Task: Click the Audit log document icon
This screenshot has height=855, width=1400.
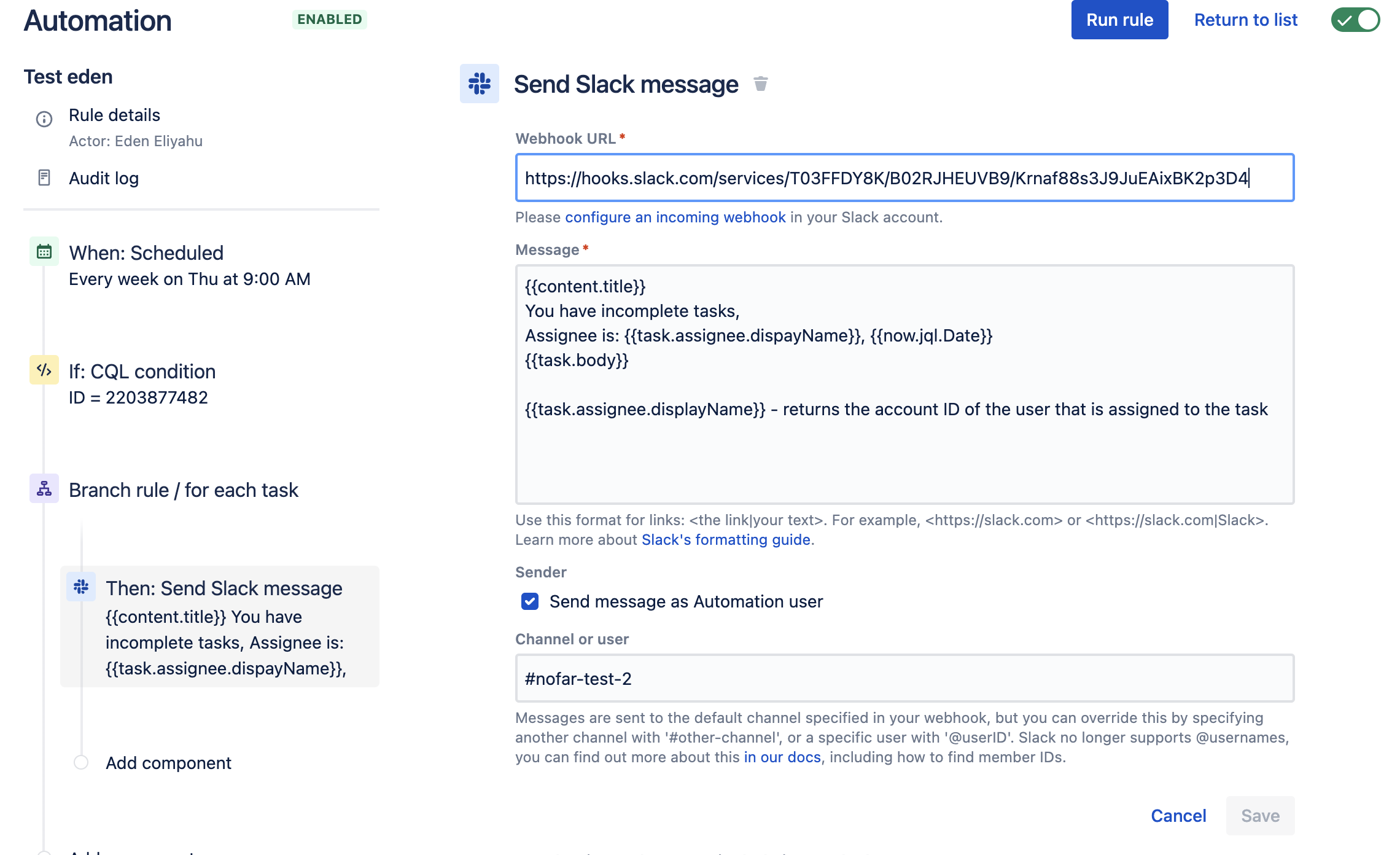Action: coord(44,178)
